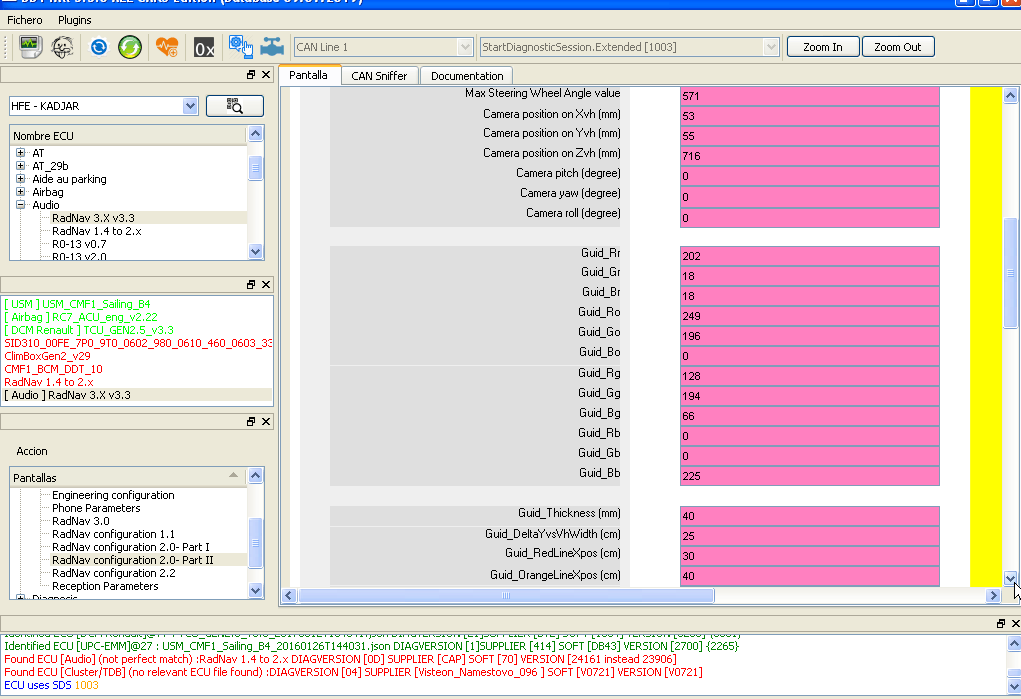Select CMF1_BCM_DDT_10 entry
This screenshot has height=699, width=1021.
53,369
